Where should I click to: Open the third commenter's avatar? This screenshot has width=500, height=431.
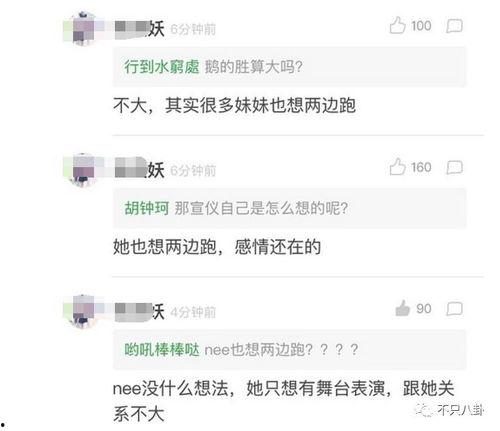point(83,311)
